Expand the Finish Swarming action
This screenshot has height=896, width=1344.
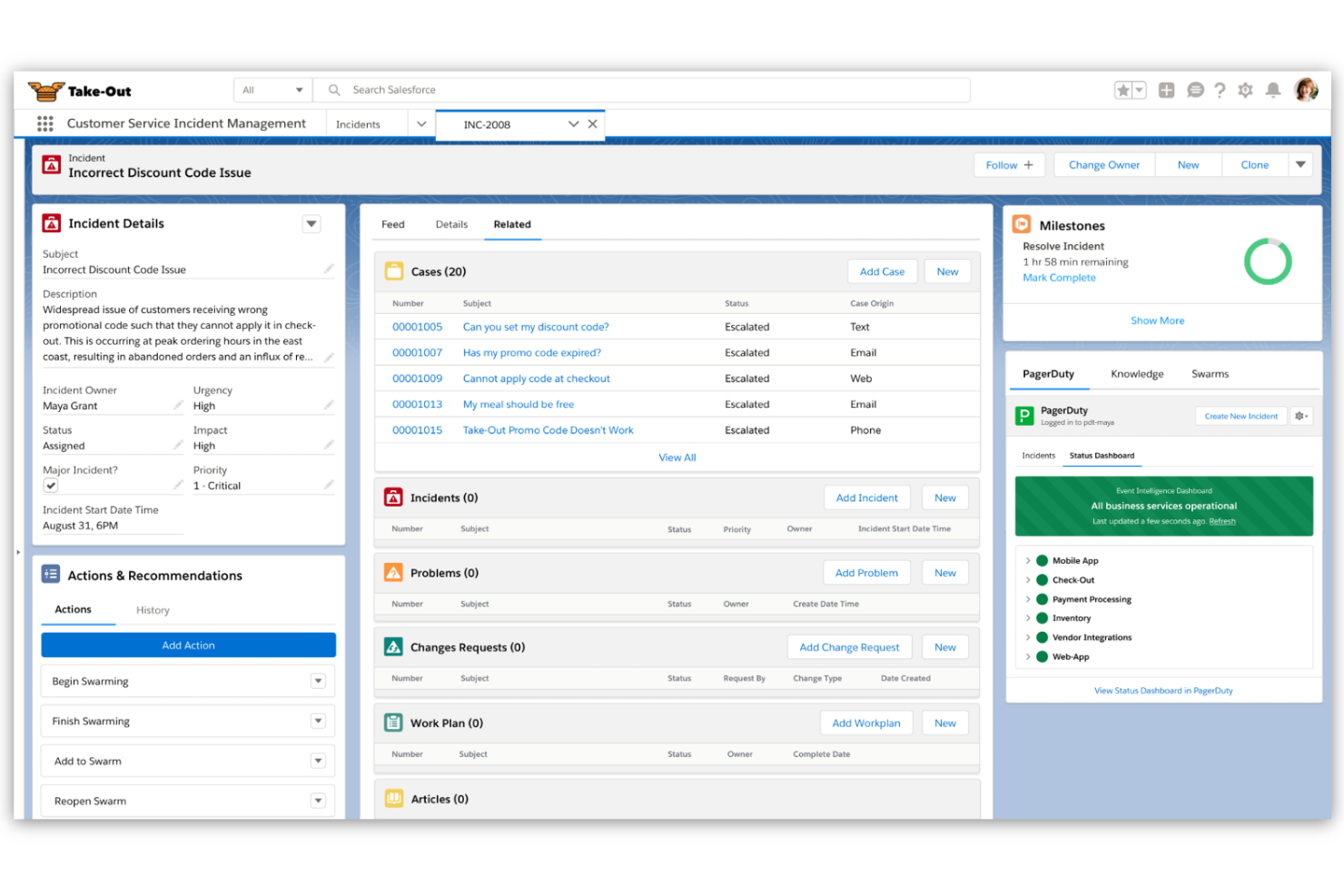coord(318,721)
